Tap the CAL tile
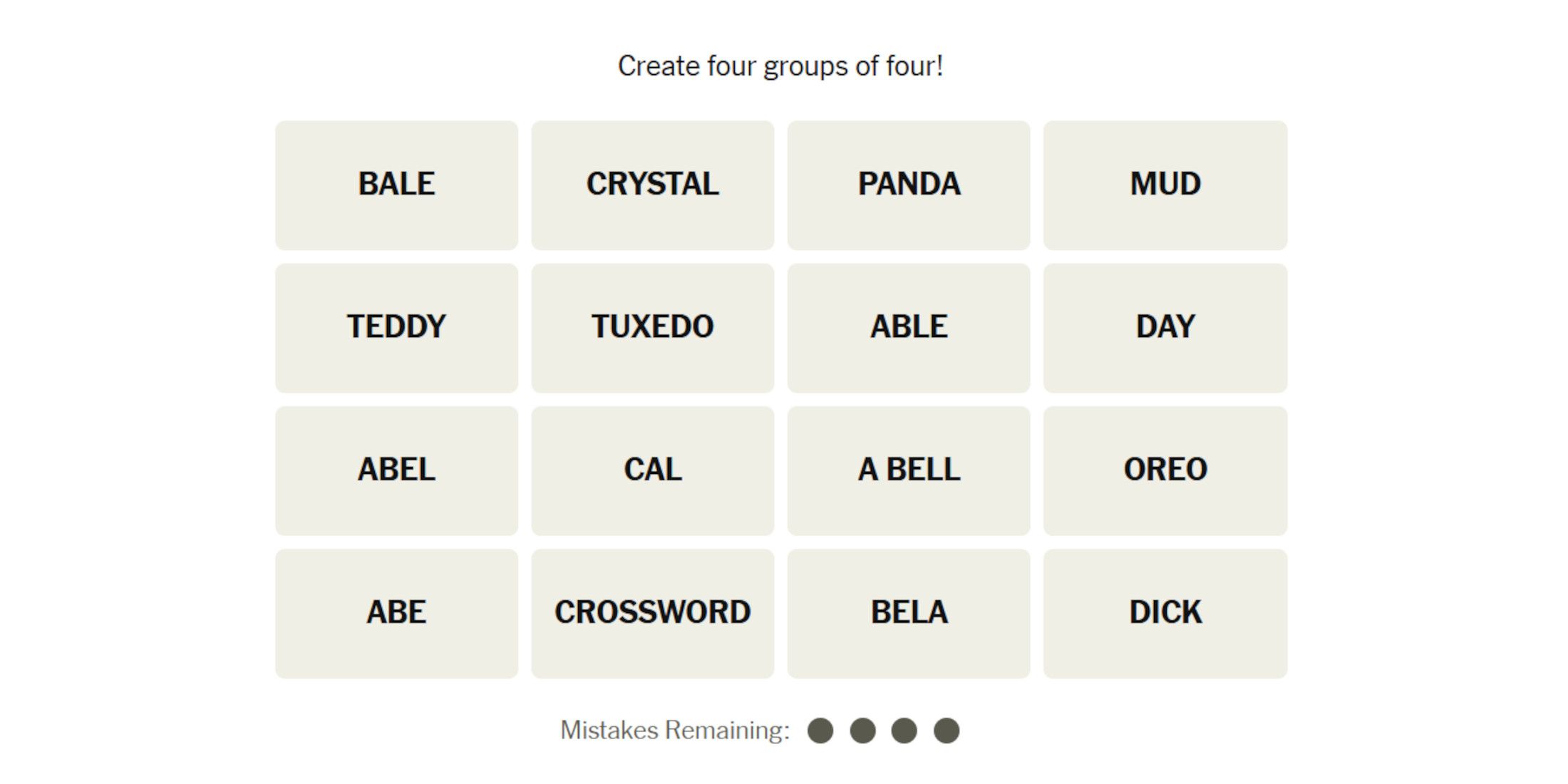 [652, 470]
